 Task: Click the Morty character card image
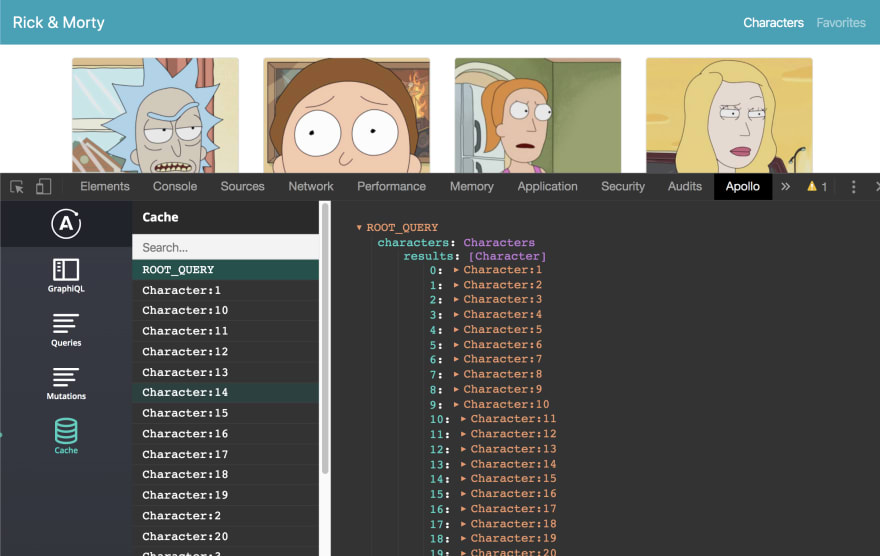click(347, 115)
